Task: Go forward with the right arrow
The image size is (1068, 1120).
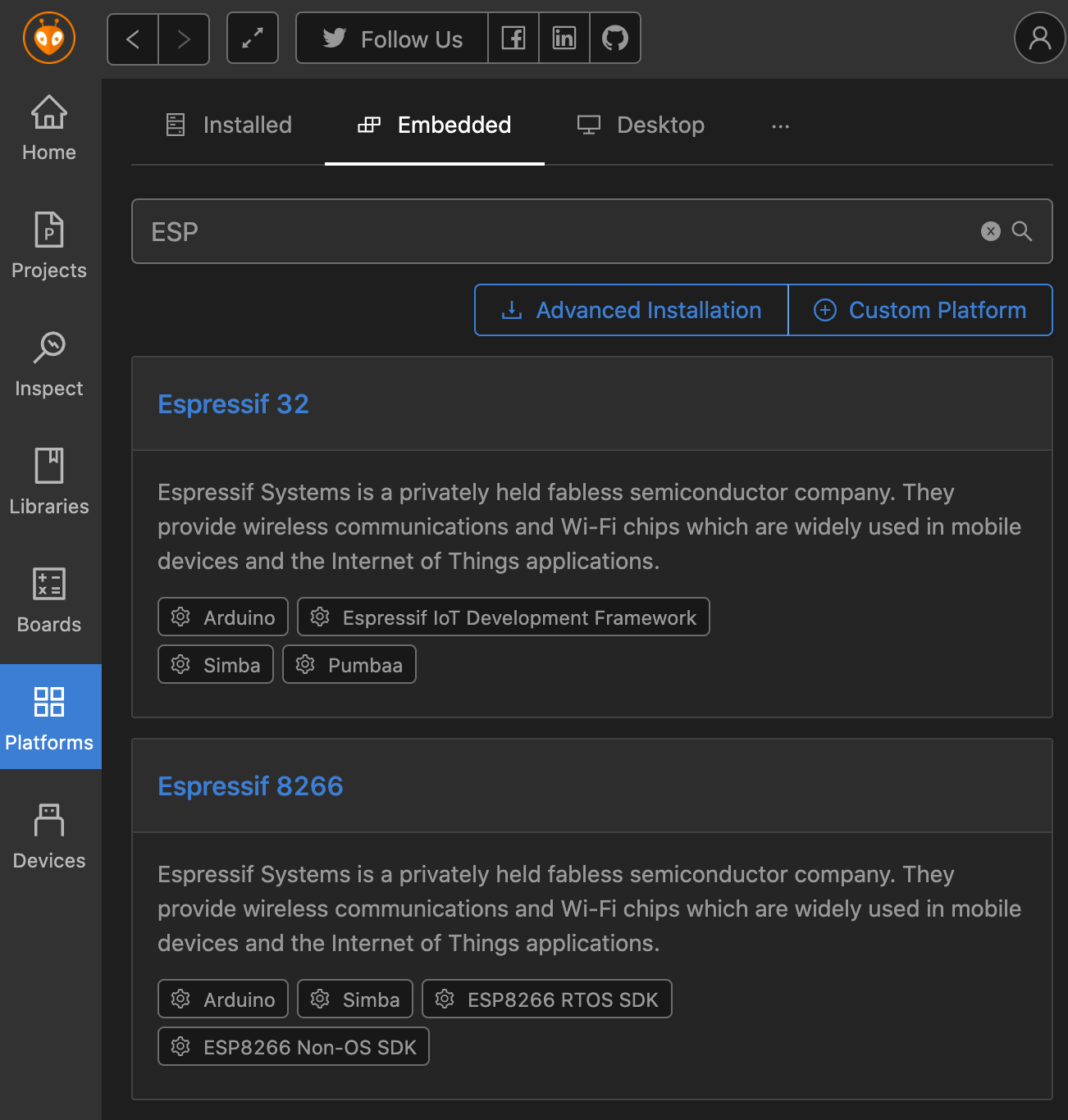Action: coord(184,39)
